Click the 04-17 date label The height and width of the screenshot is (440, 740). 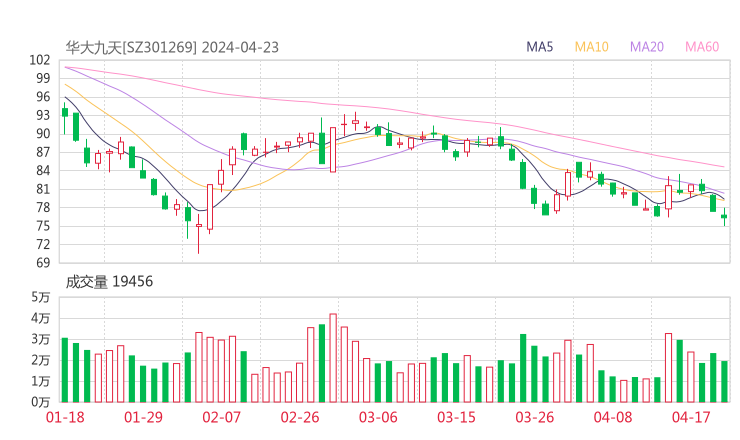pyautogui.click(x=691, y=417)
